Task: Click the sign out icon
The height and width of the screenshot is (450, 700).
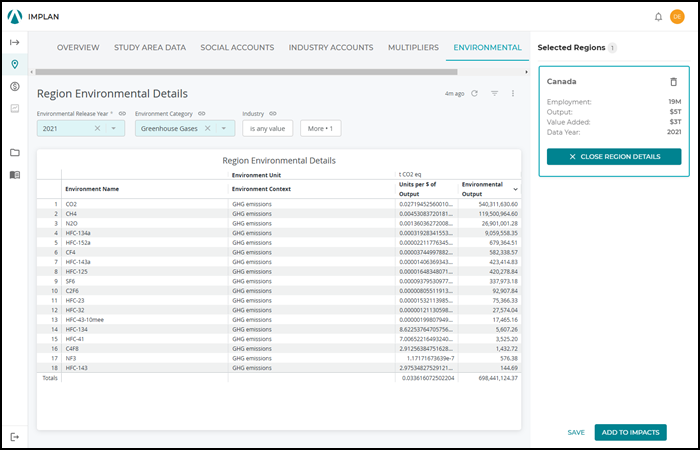Action: pyautogui.click(x=15, y=437)
